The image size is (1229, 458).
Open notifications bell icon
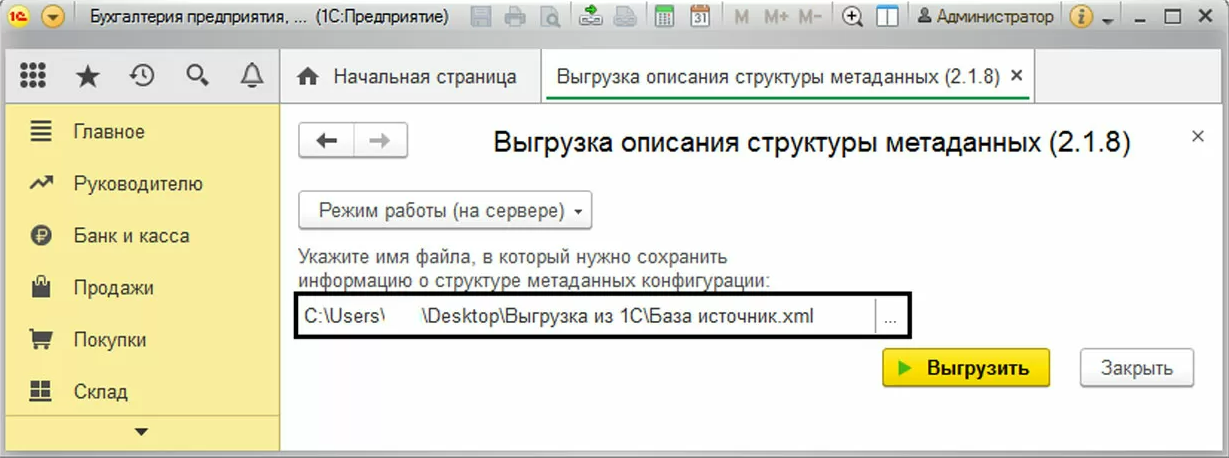252,76
